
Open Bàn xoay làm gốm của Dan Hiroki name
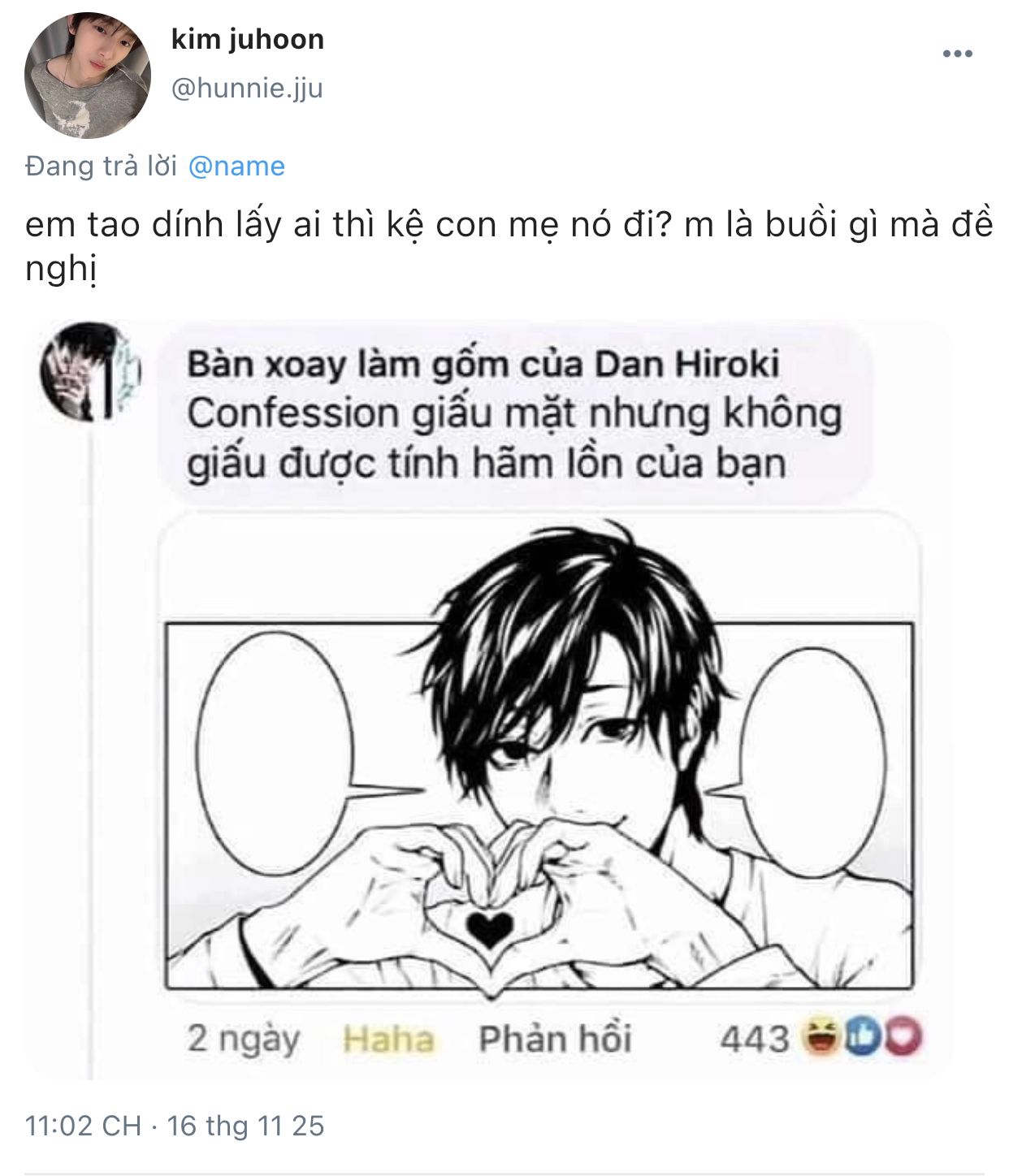tap(483, 364)
